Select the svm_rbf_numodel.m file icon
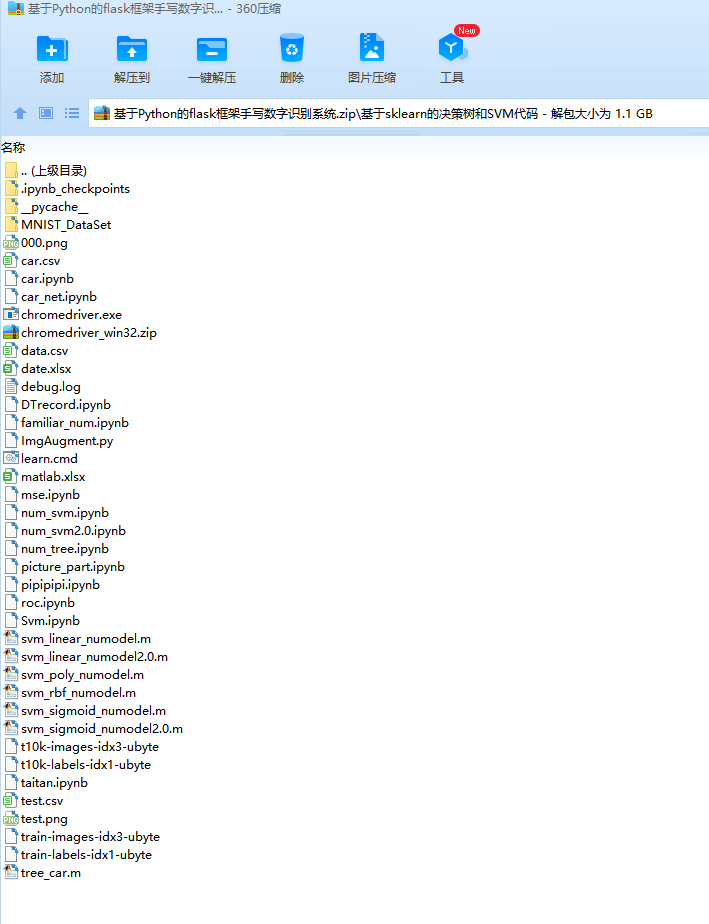The image size is (709, 924). point(11,692)
